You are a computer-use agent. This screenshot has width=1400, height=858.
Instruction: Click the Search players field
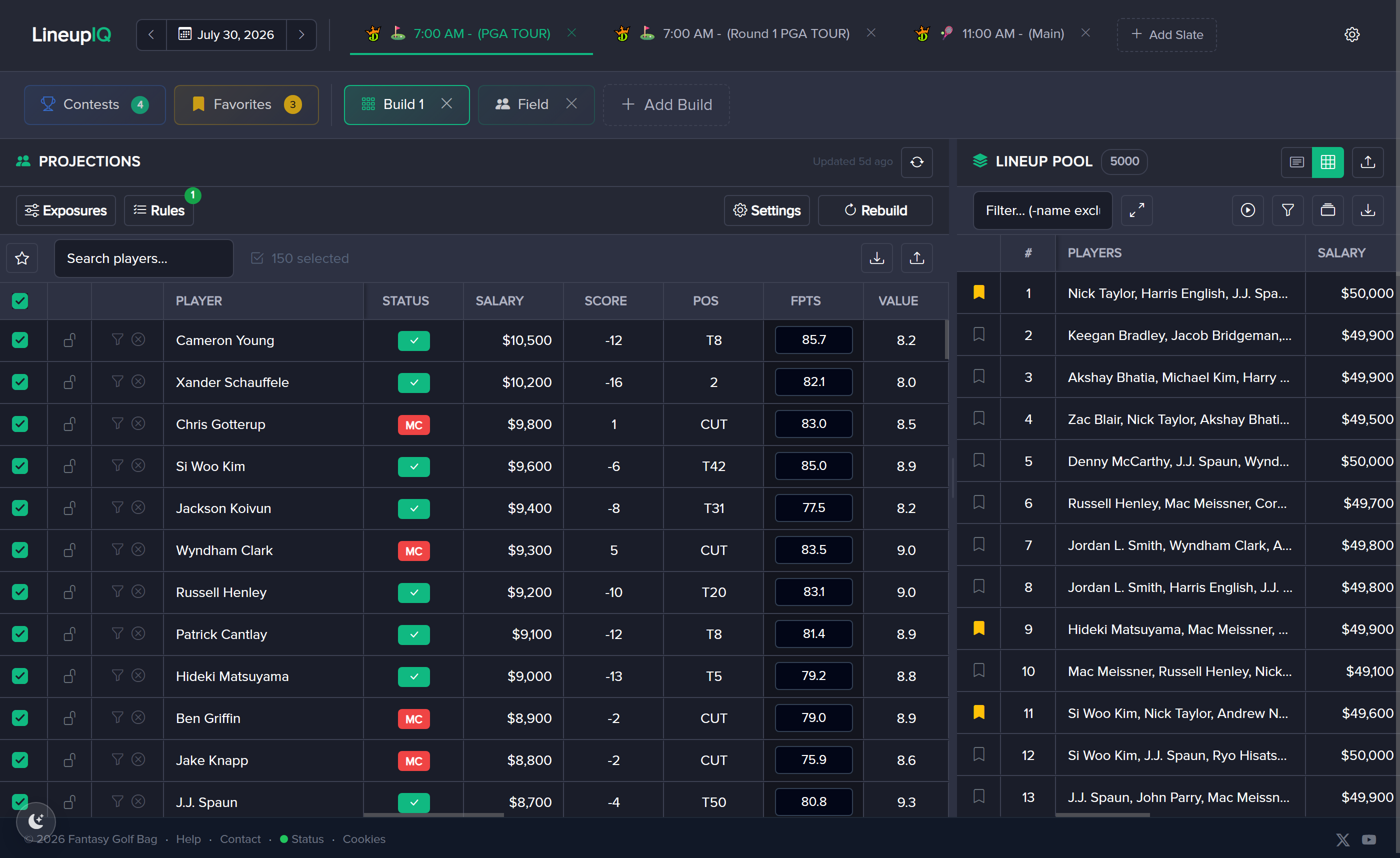click(x=144, y=258)
